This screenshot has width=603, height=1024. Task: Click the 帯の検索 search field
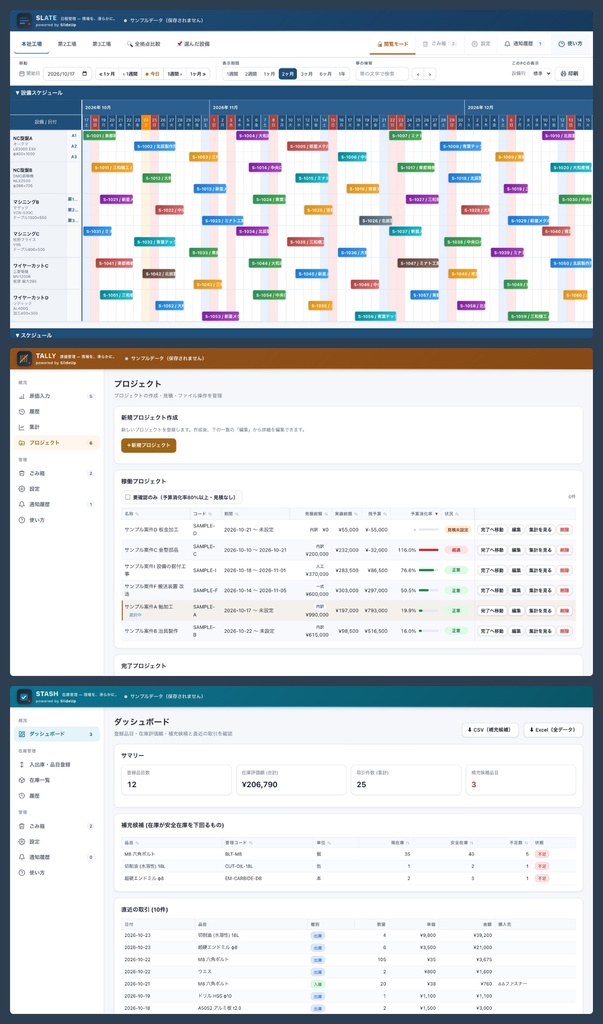[382, 74]
